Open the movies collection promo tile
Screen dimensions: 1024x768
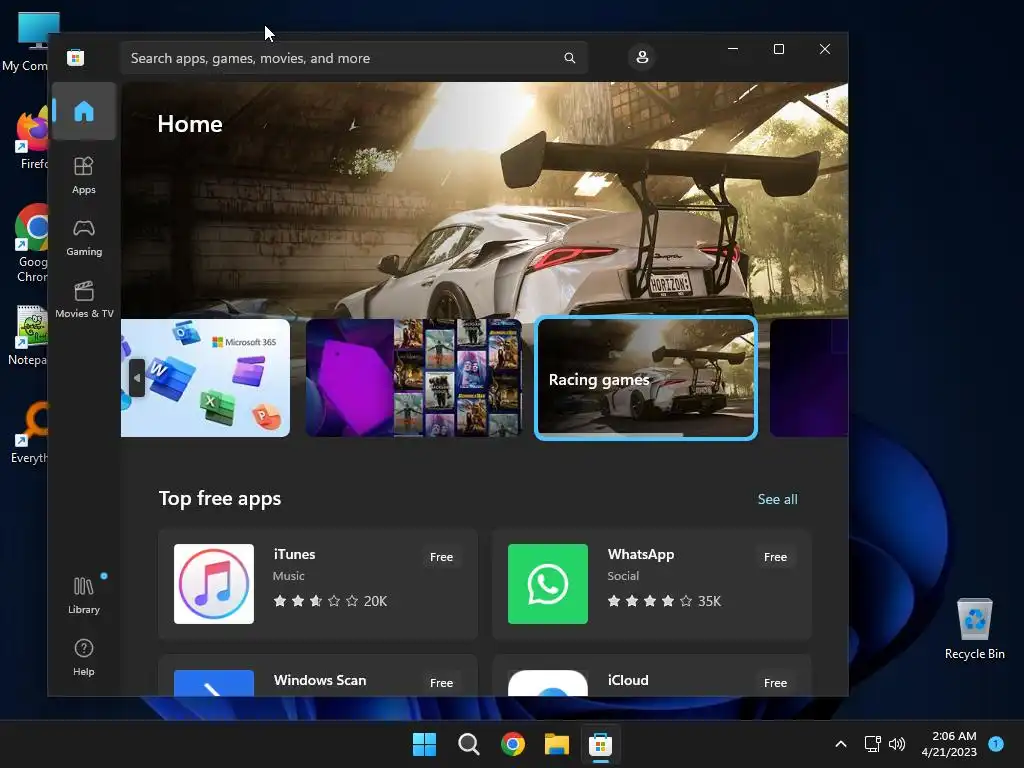coord(414,377)
